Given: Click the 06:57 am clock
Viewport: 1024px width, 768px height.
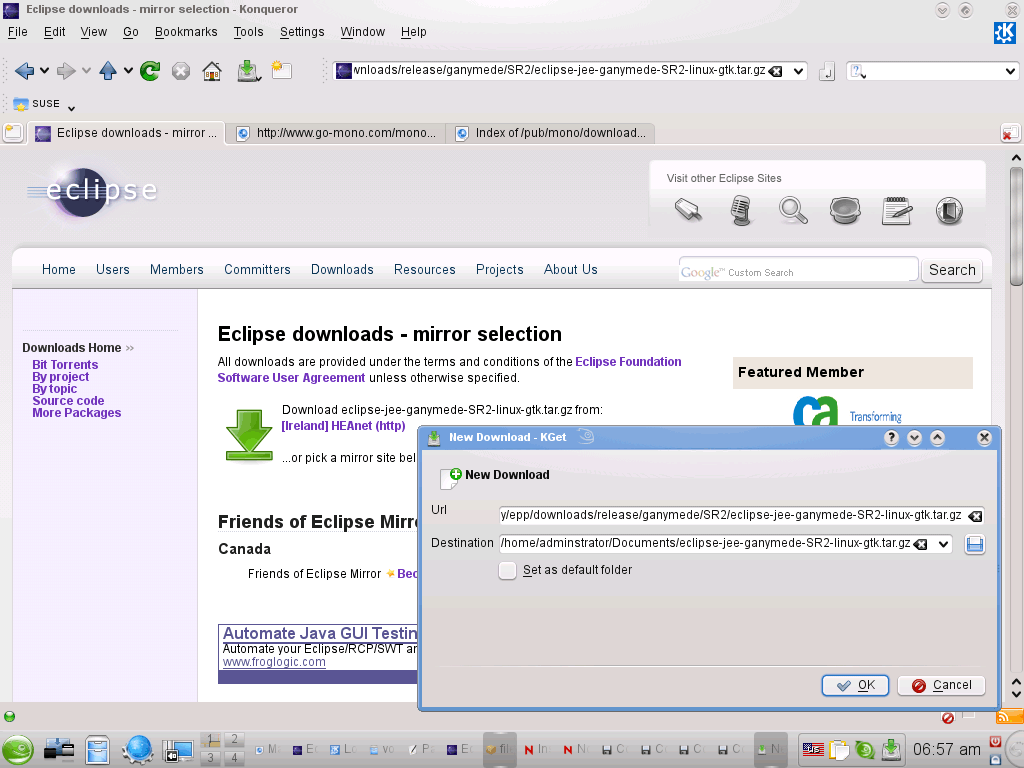Looking at the screenshot, I should click(946, 749).
